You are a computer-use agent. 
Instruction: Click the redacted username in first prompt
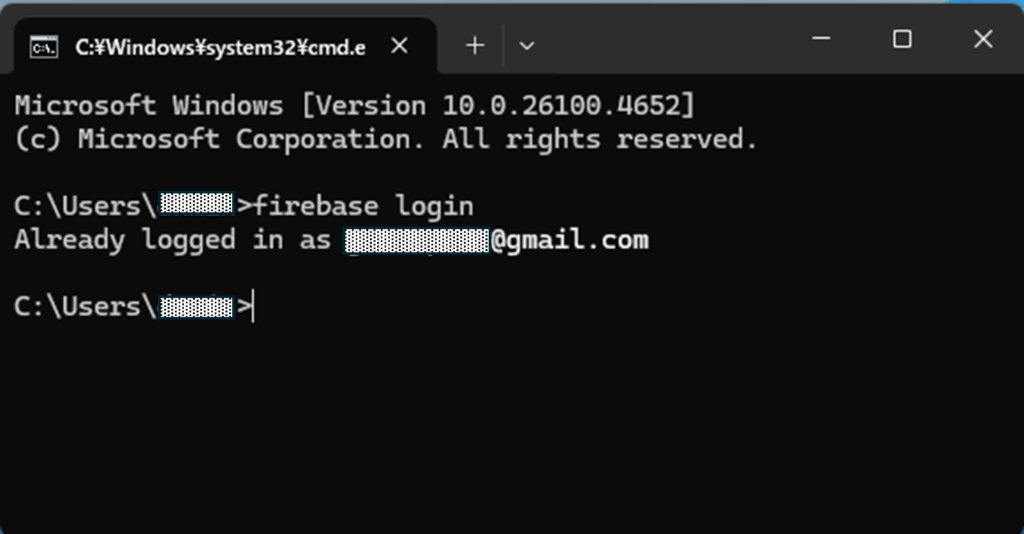196,204
